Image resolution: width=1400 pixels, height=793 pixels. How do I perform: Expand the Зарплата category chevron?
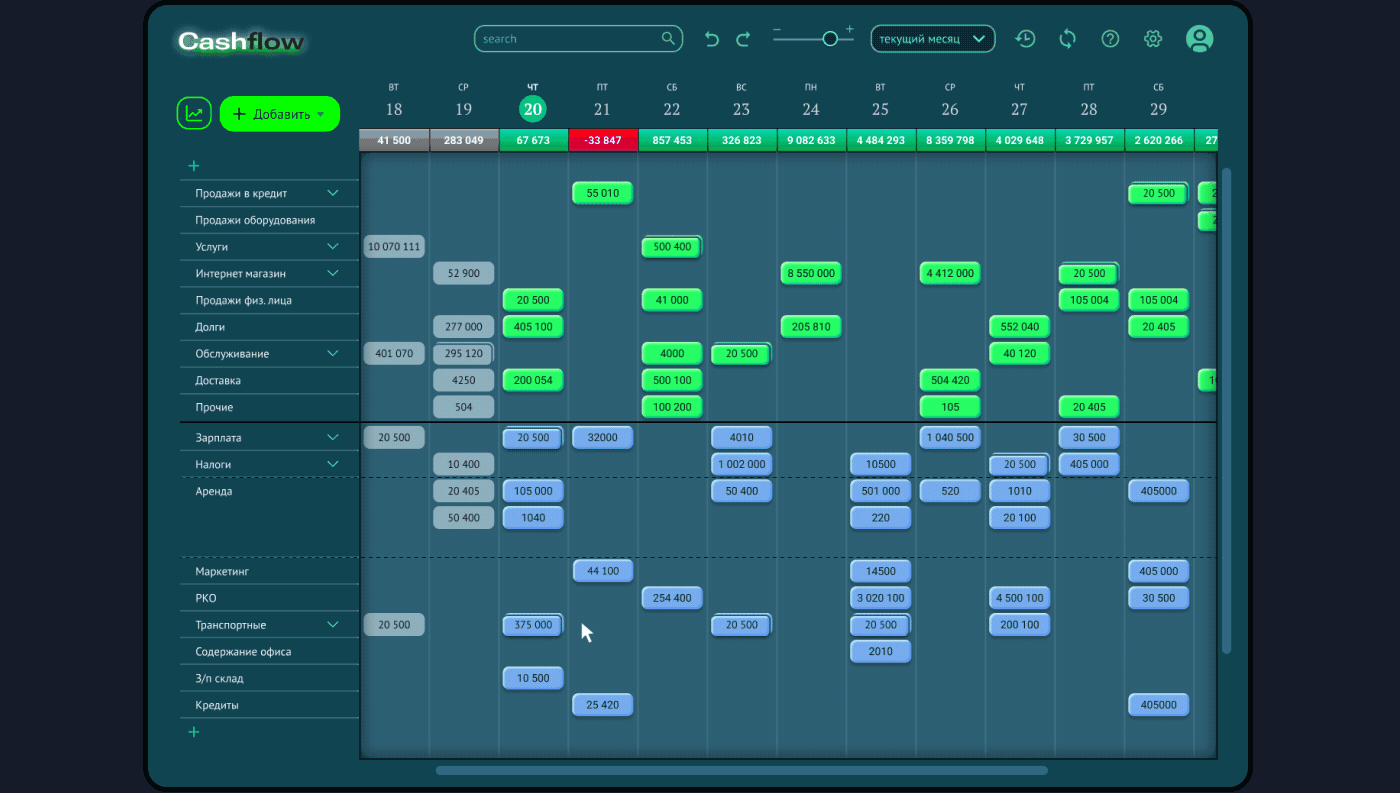point(333,438)
